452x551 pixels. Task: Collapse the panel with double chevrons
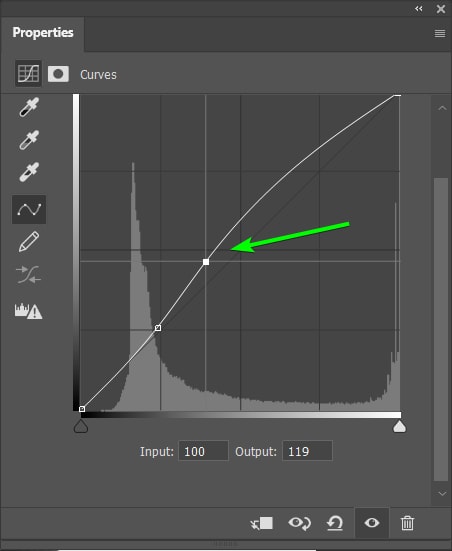tap(419, 8)
